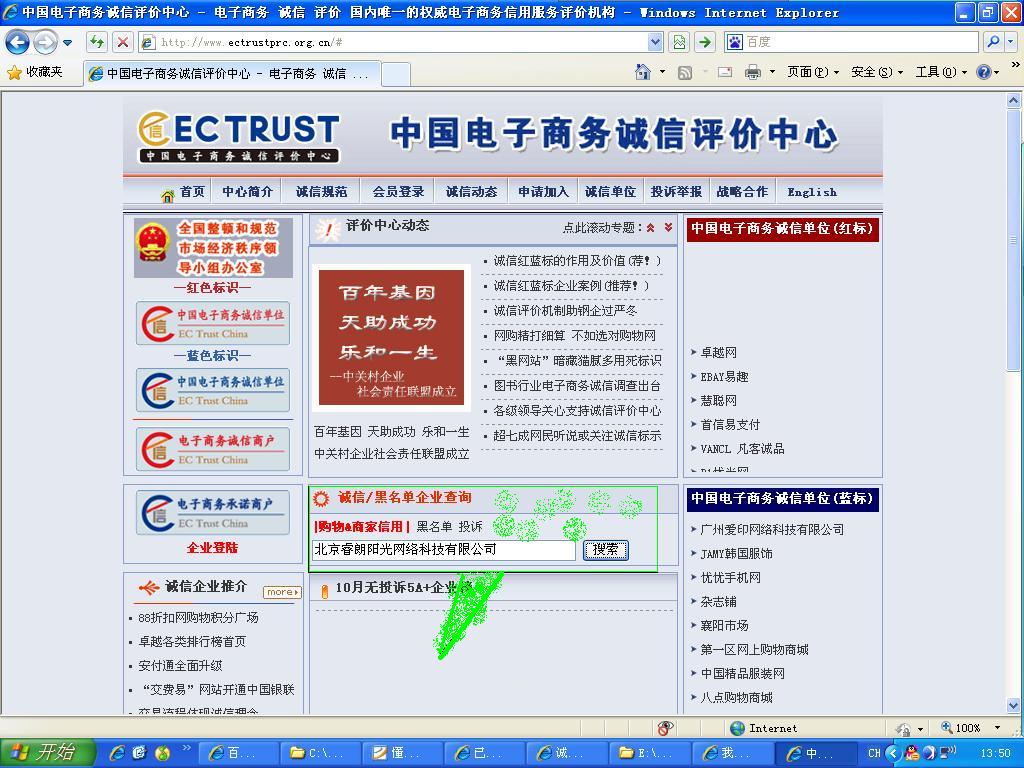Image resolution: width=1024 pixels, height=768 pixels.
Task: Click the red EC Trust unit badge
Action: tap(213, 323)
